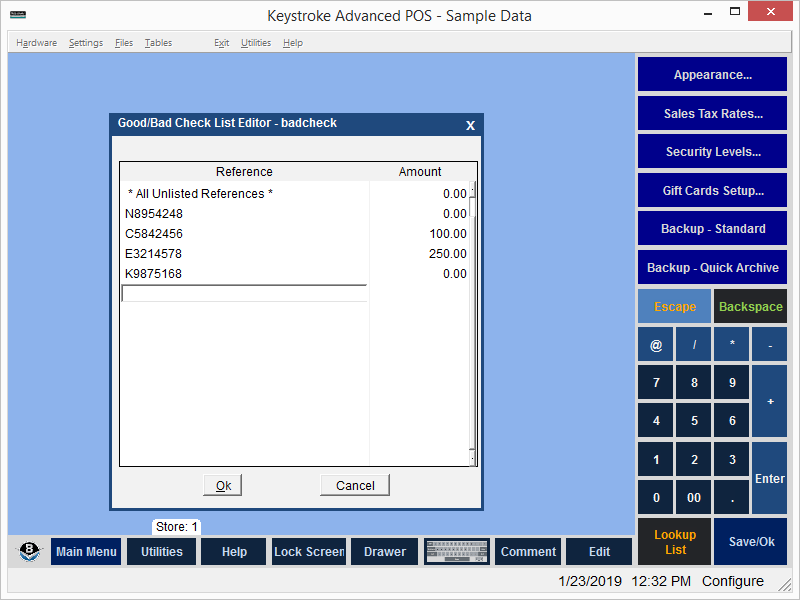Tap keypad digit 7

coord(656,382)
